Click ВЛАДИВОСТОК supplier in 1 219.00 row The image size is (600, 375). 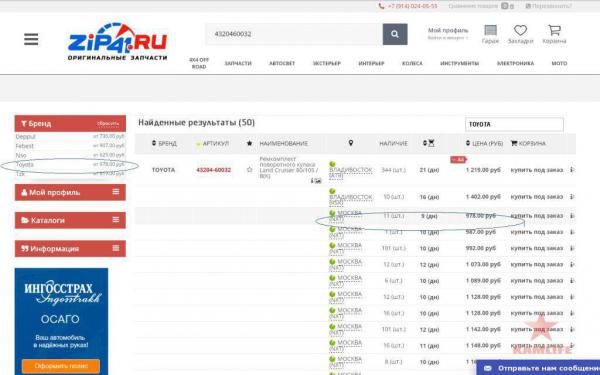(351, 172)
